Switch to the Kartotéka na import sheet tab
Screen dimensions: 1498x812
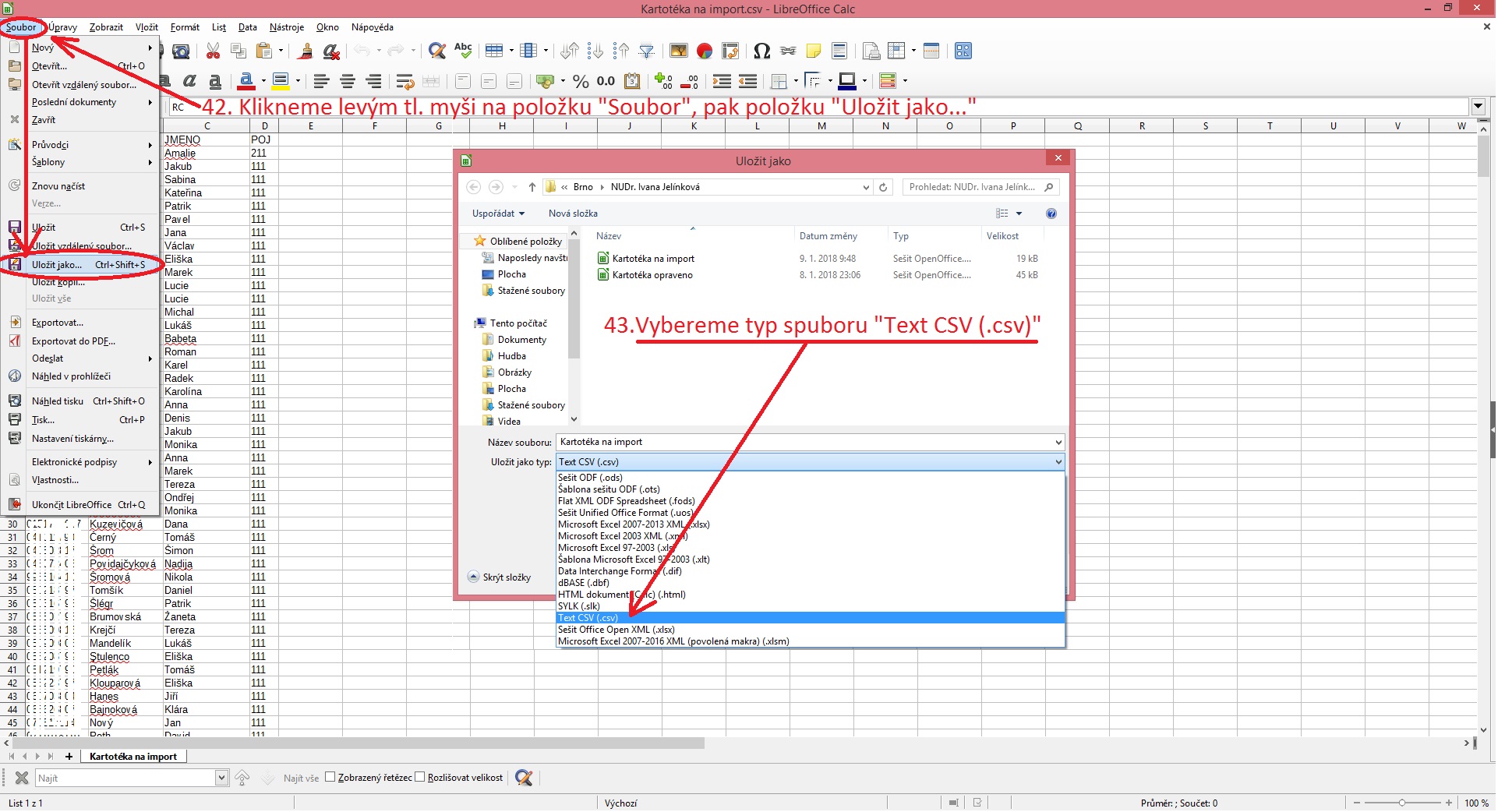pyautogui.click(x=132, y=756)
